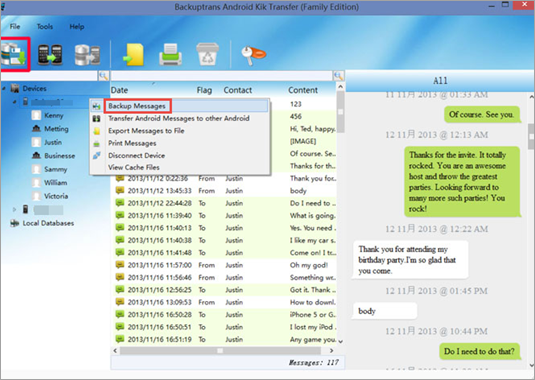Click the database to phone restore icon

click(x=87, y=55)
